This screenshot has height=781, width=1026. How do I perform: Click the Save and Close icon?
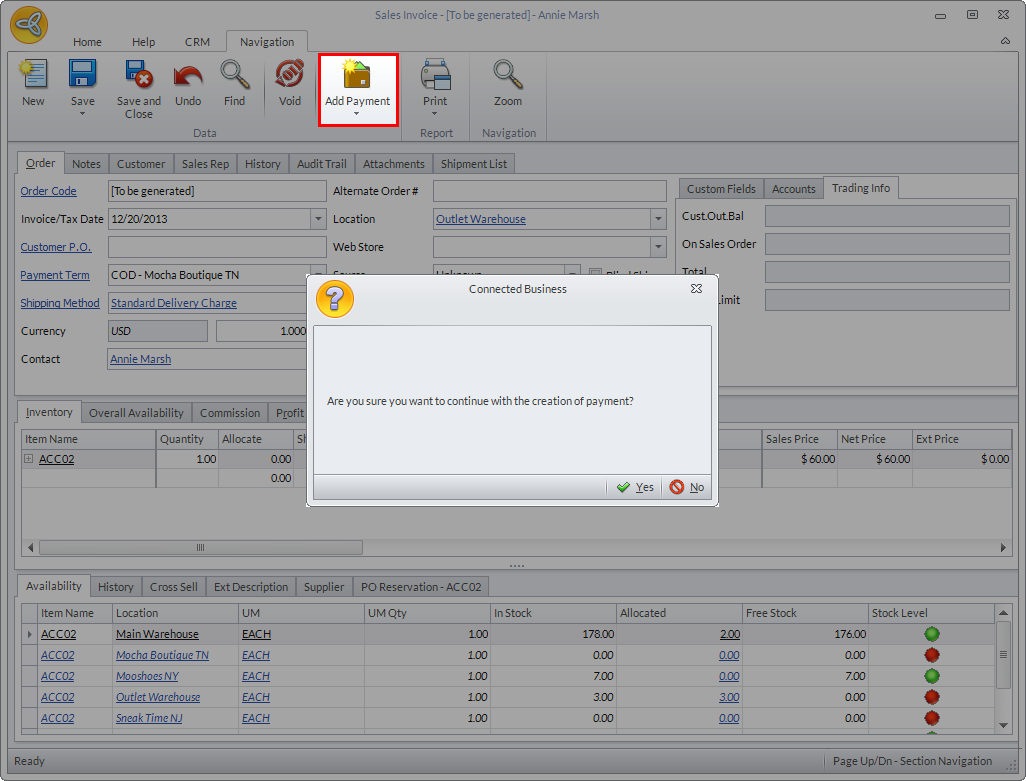point(138,76)
